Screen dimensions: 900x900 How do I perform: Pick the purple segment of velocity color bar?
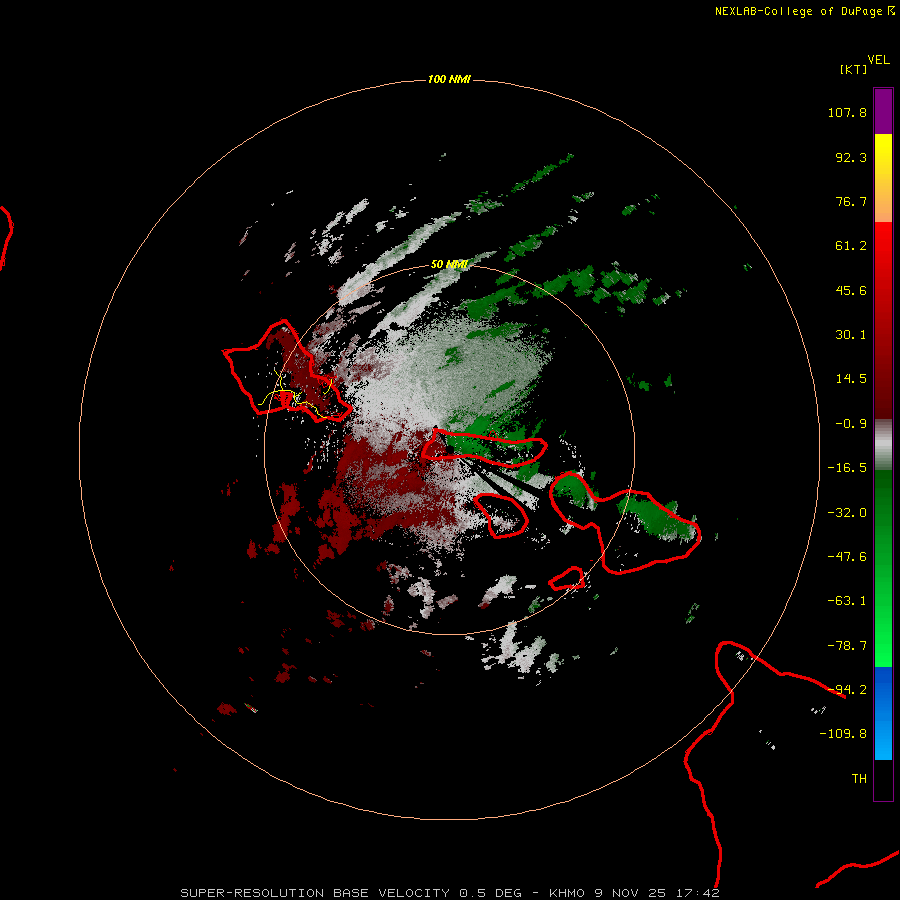point(883,111)
